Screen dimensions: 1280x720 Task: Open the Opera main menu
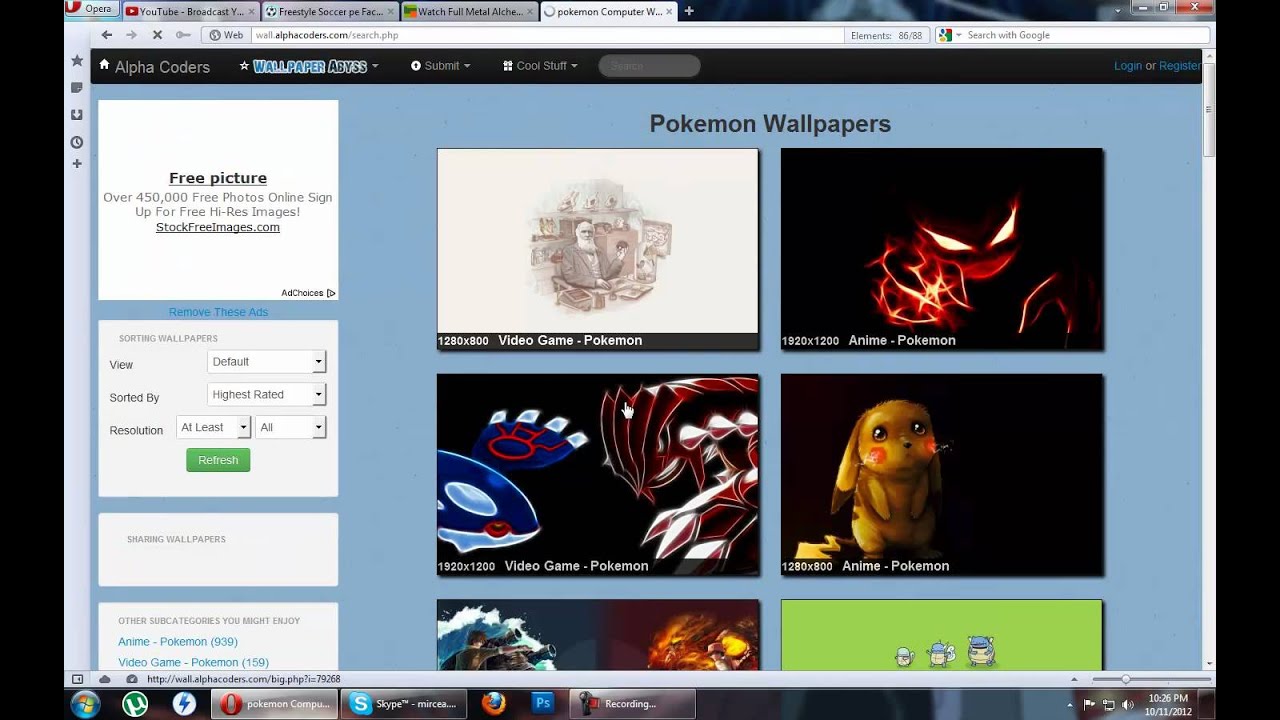(x=90, y=9)
